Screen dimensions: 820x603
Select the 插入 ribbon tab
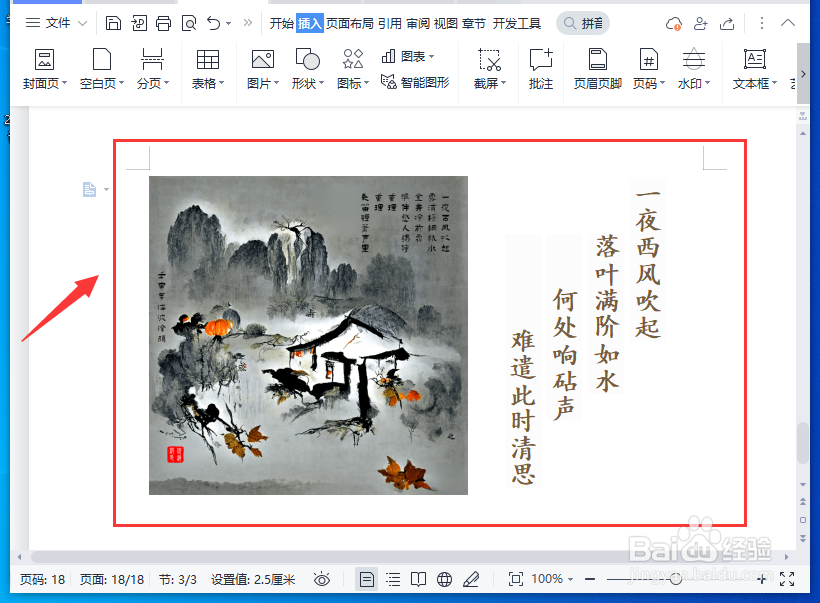[310, 24]
